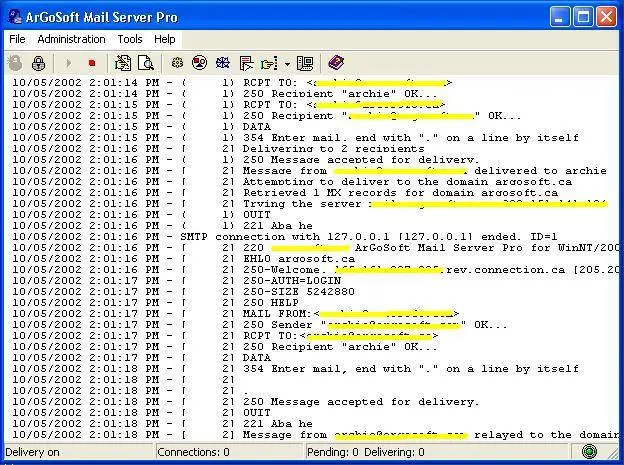This screenshot has width=624, height=465.
Task: Click the clear log documents icon
Action: pyautogui.click(x=123, y=63)
